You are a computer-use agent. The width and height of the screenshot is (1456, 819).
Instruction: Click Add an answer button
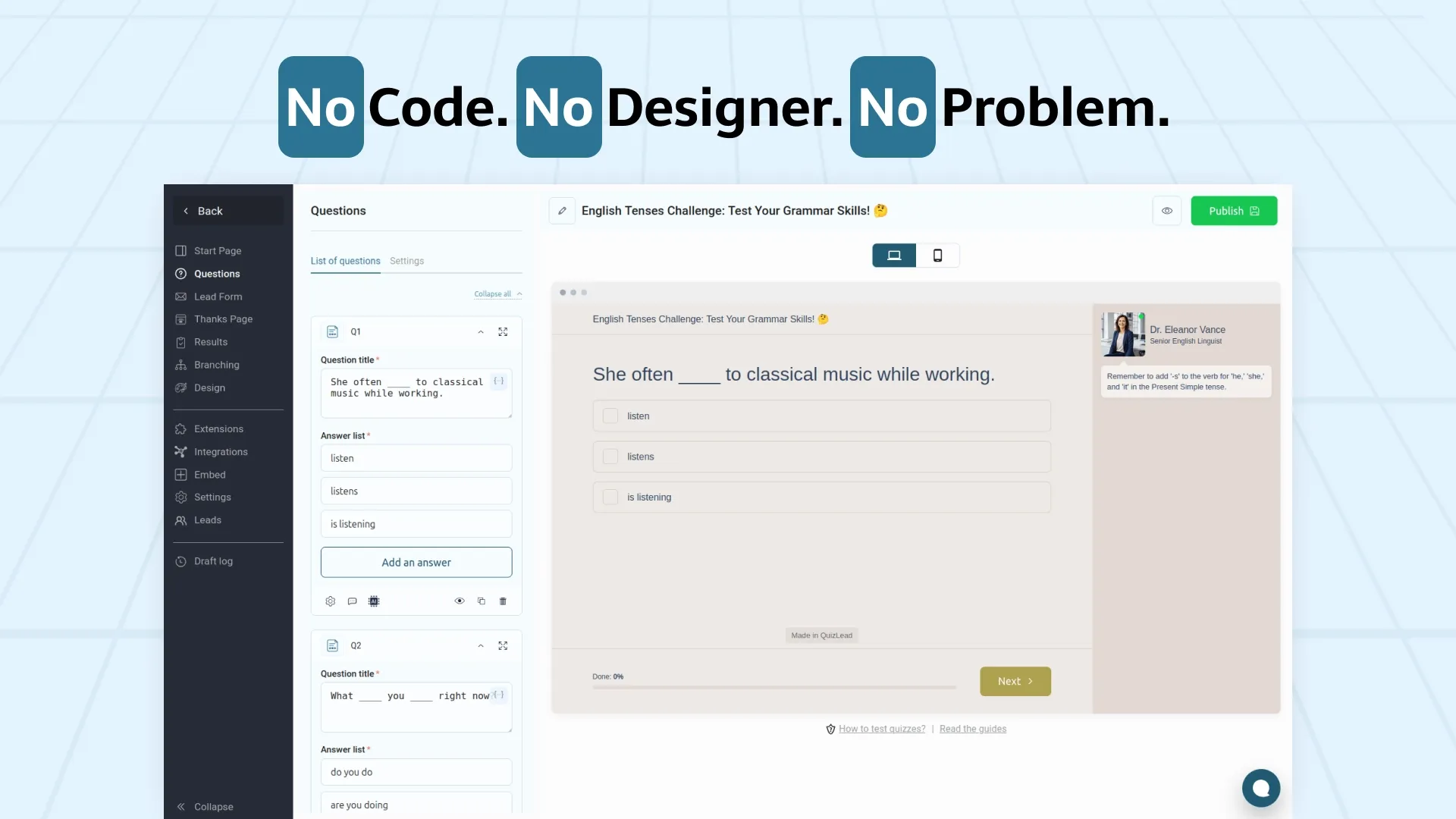pos(416,563)
